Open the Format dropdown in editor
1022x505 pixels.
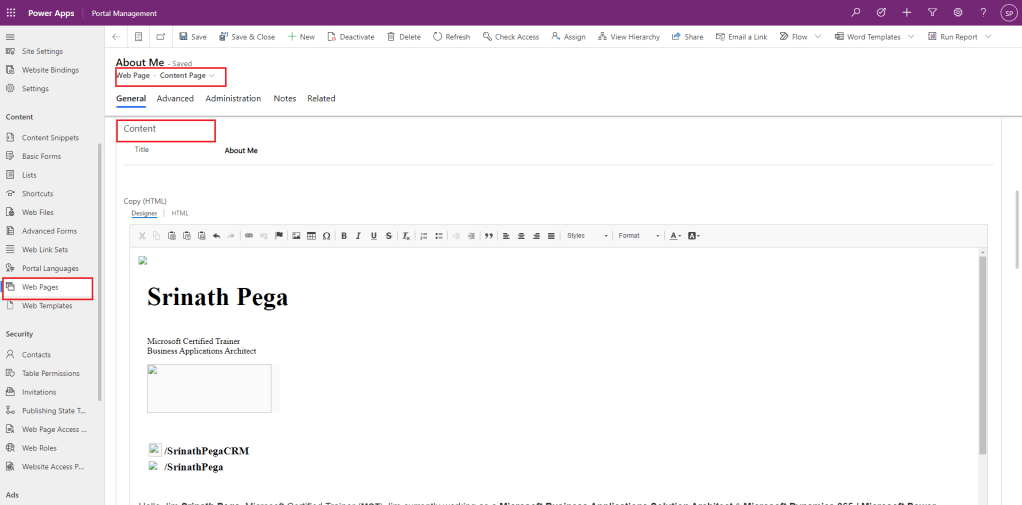[x=638, y=236]
